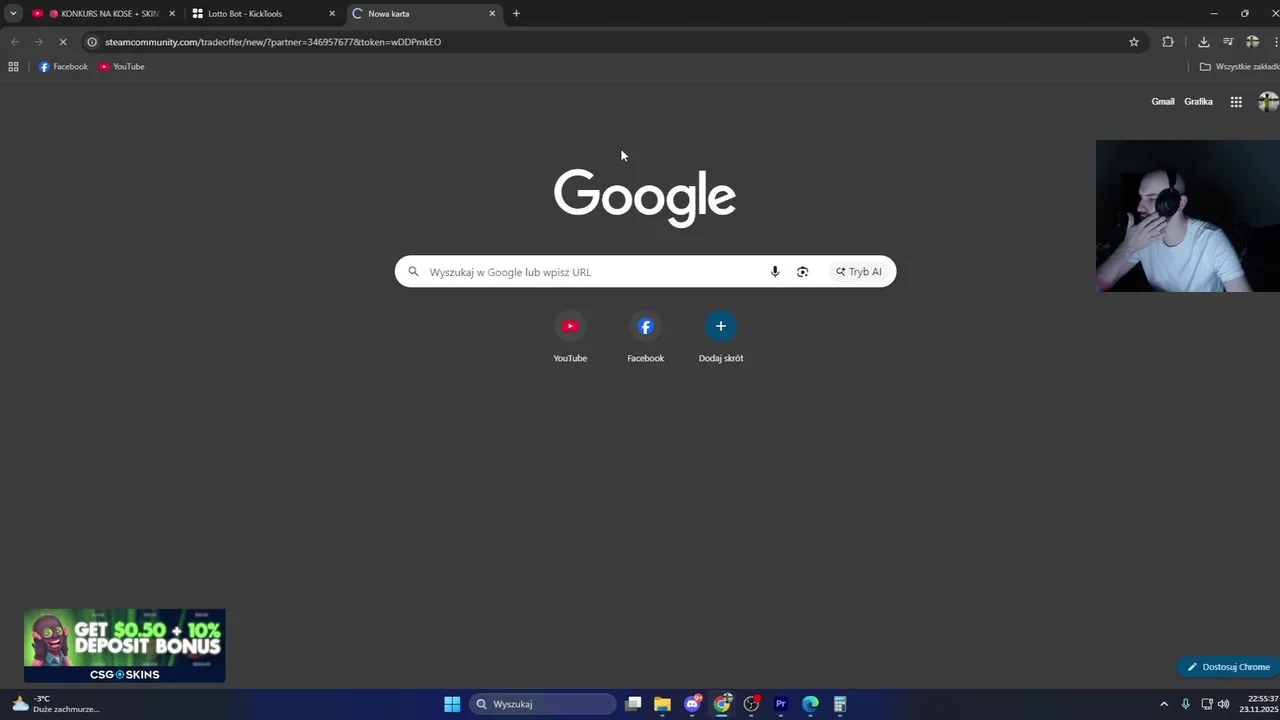1280x720 pixels.
Task: Click the Windows taskbar Wyszukaj search box
Action: point(543,704)
